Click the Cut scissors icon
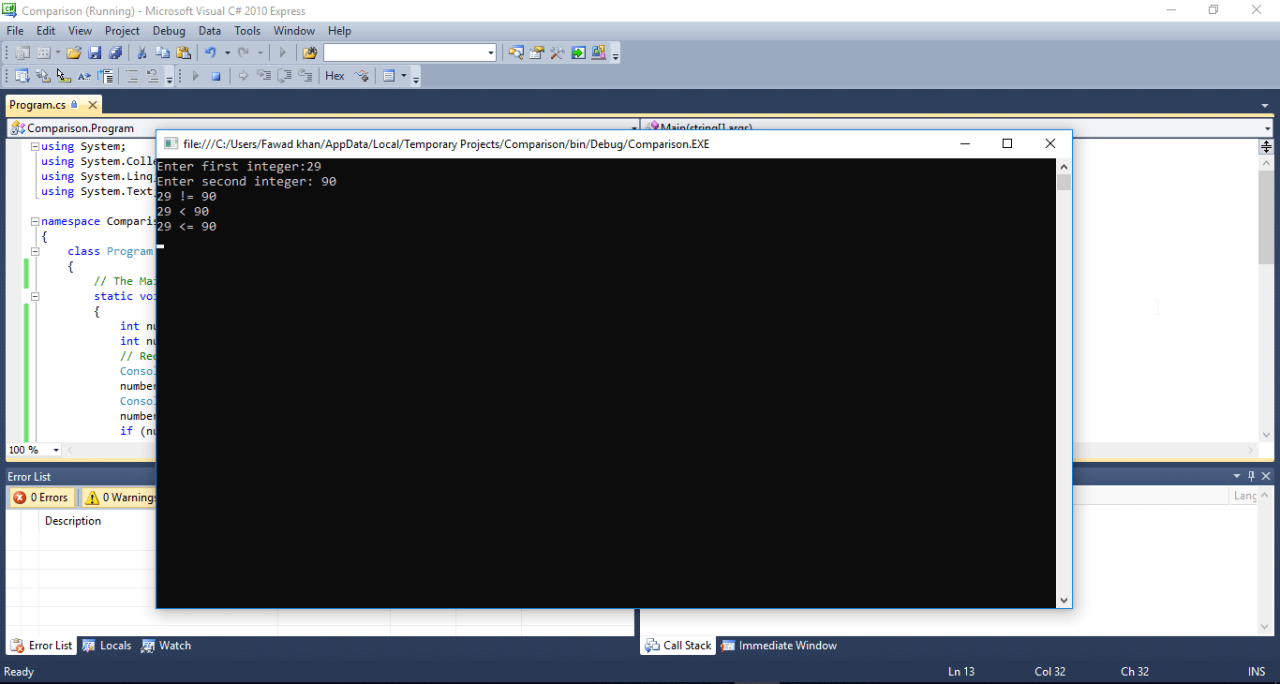The width and height of the screenshot is (1280, 684). pos(142,52)
